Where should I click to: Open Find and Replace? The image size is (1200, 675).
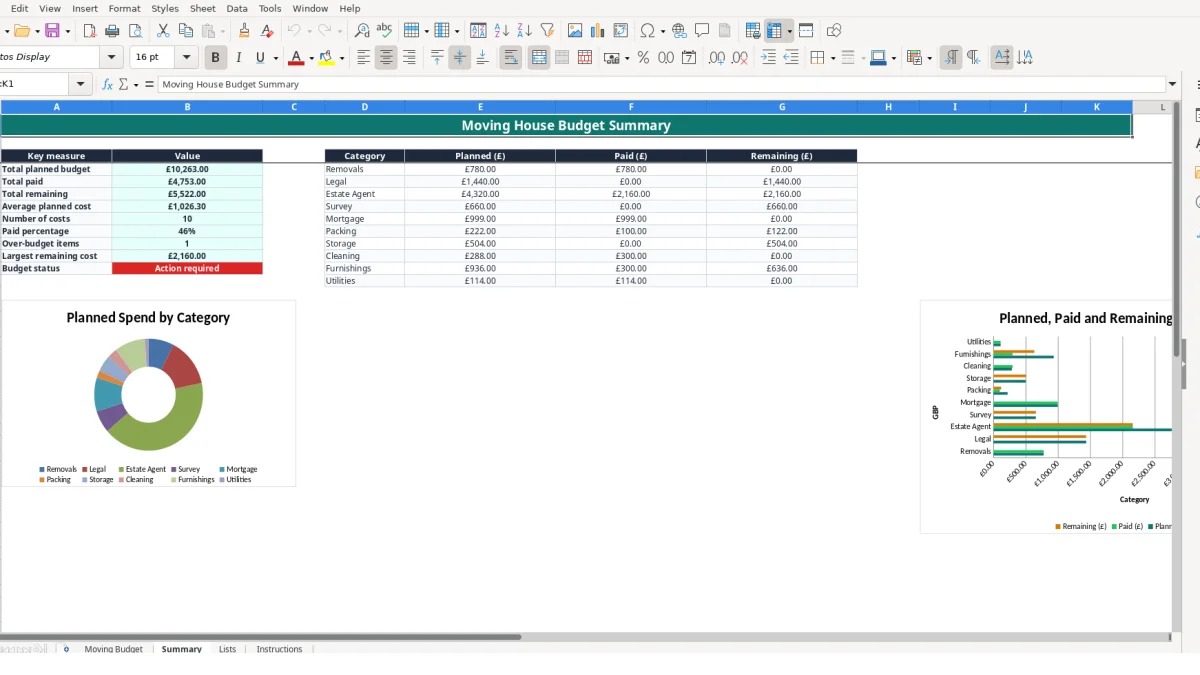[362, 31]
